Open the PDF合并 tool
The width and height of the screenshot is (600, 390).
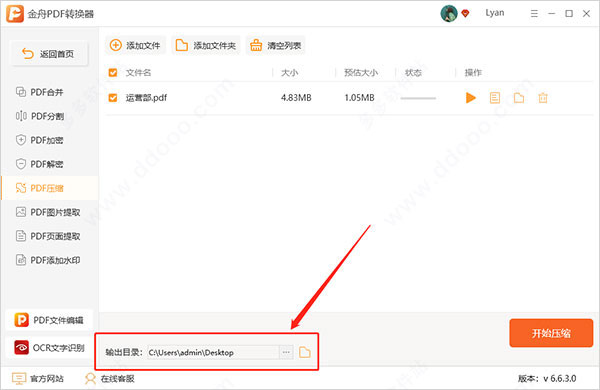point(40,92)
